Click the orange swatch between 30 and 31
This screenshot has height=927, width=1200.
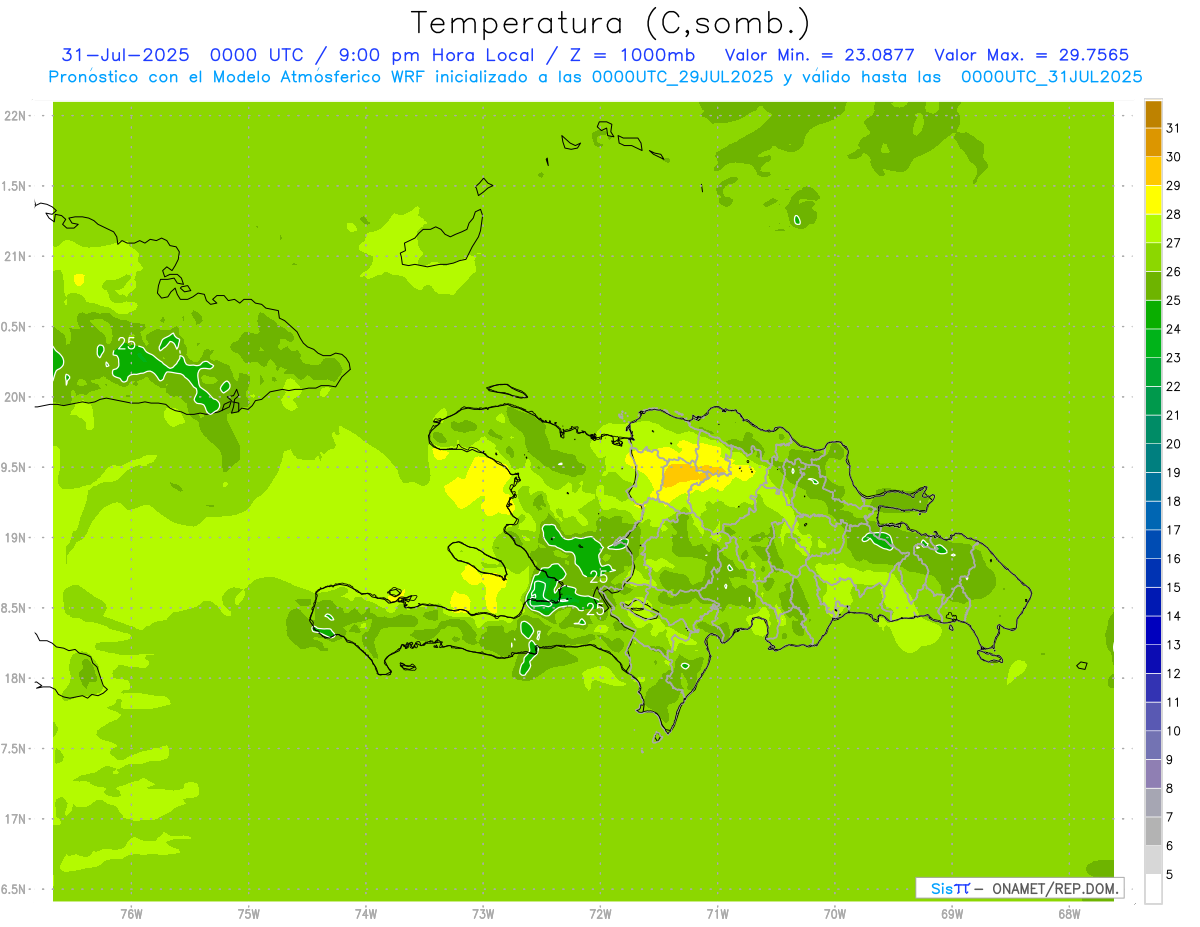click(x=1153, y=142)
